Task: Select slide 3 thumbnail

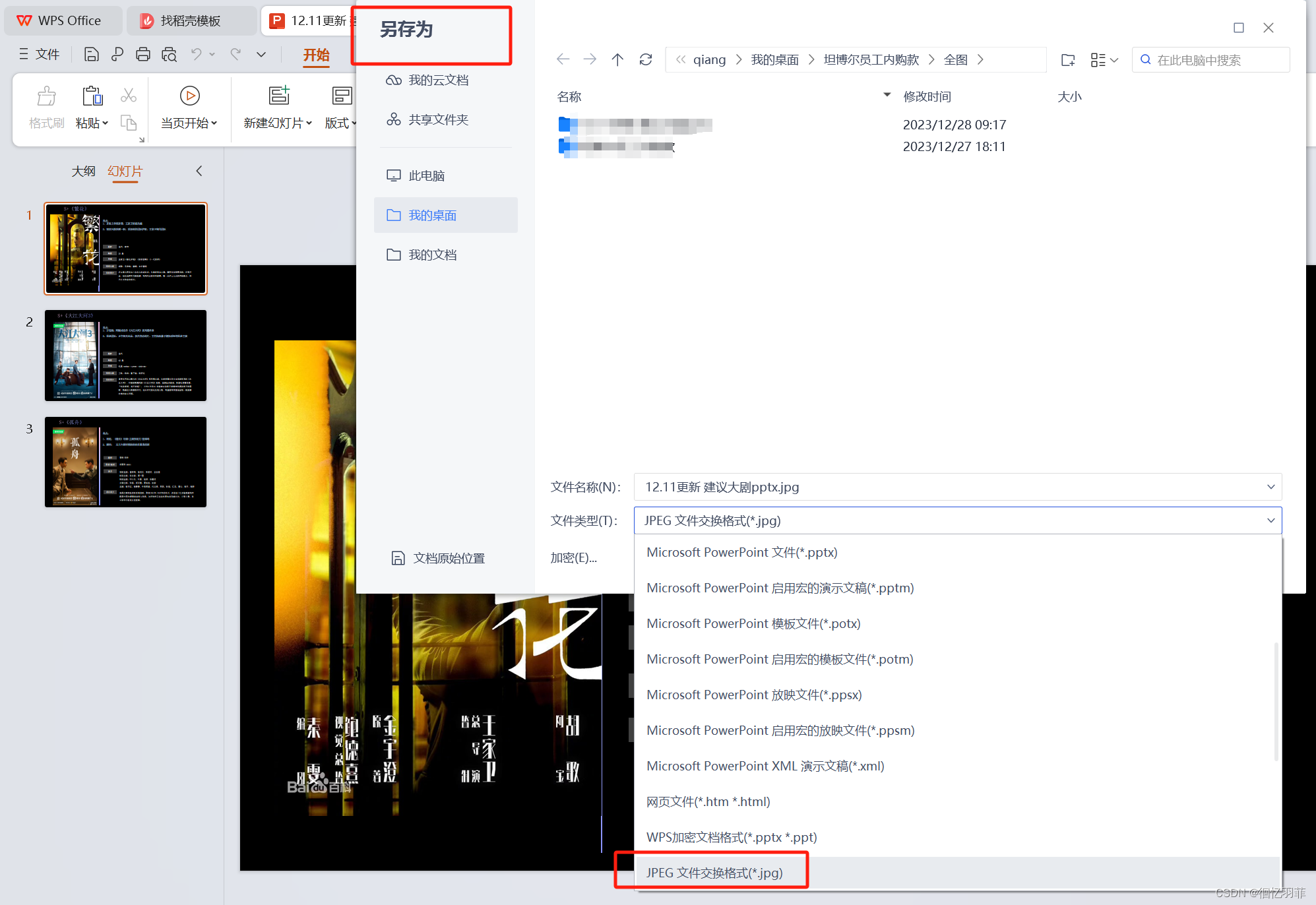Action: pos(125,462)
